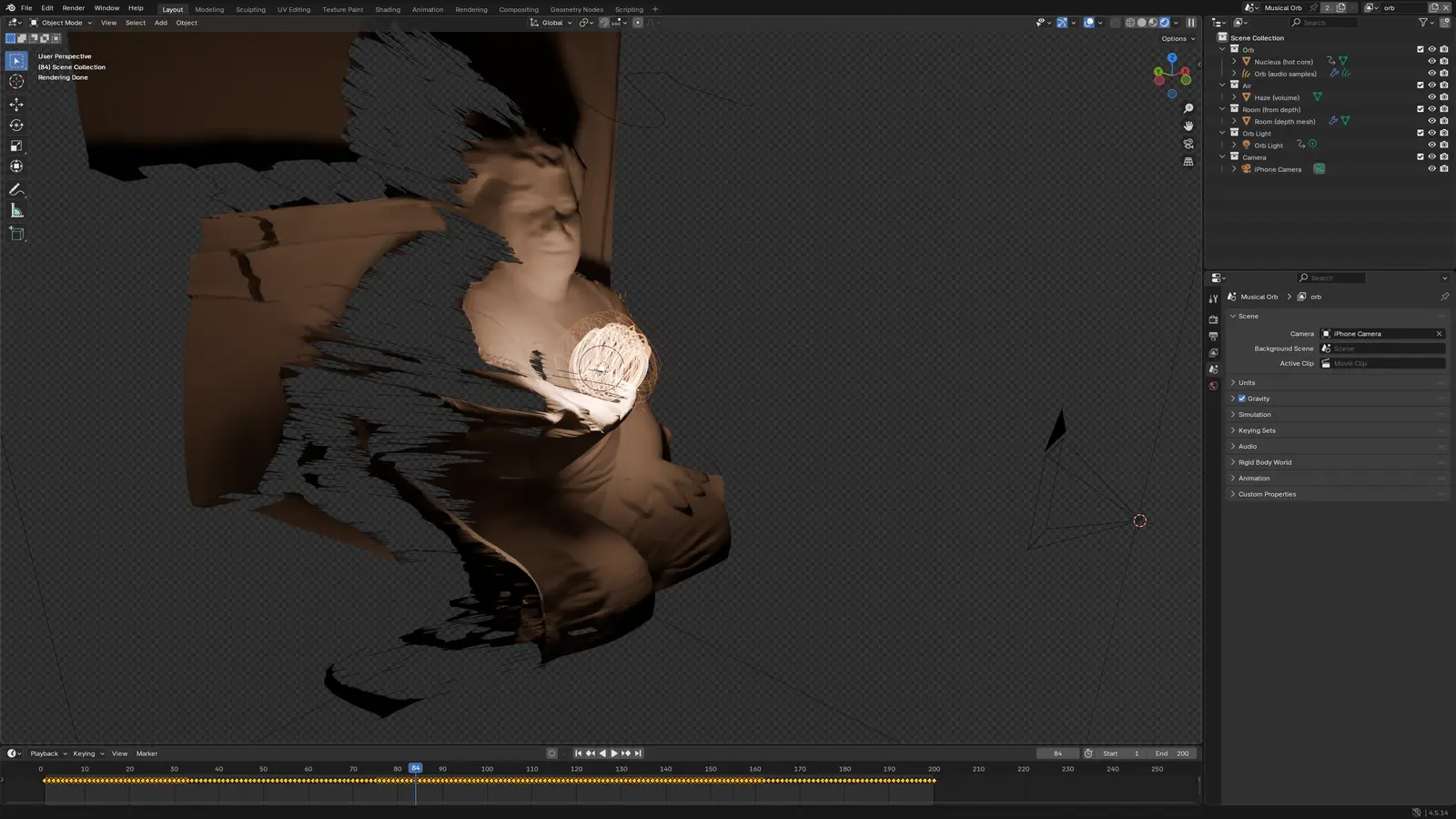1456x819 pixels.
Task: Hide Nucleus (hot core) in viewport
Action: click(x=1431, y=62)
